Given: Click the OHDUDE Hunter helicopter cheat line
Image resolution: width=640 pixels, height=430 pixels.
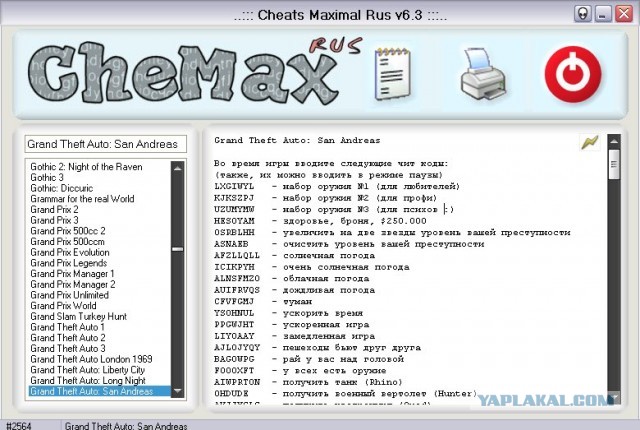Looking at the screenshot, I should coord(346,394).
